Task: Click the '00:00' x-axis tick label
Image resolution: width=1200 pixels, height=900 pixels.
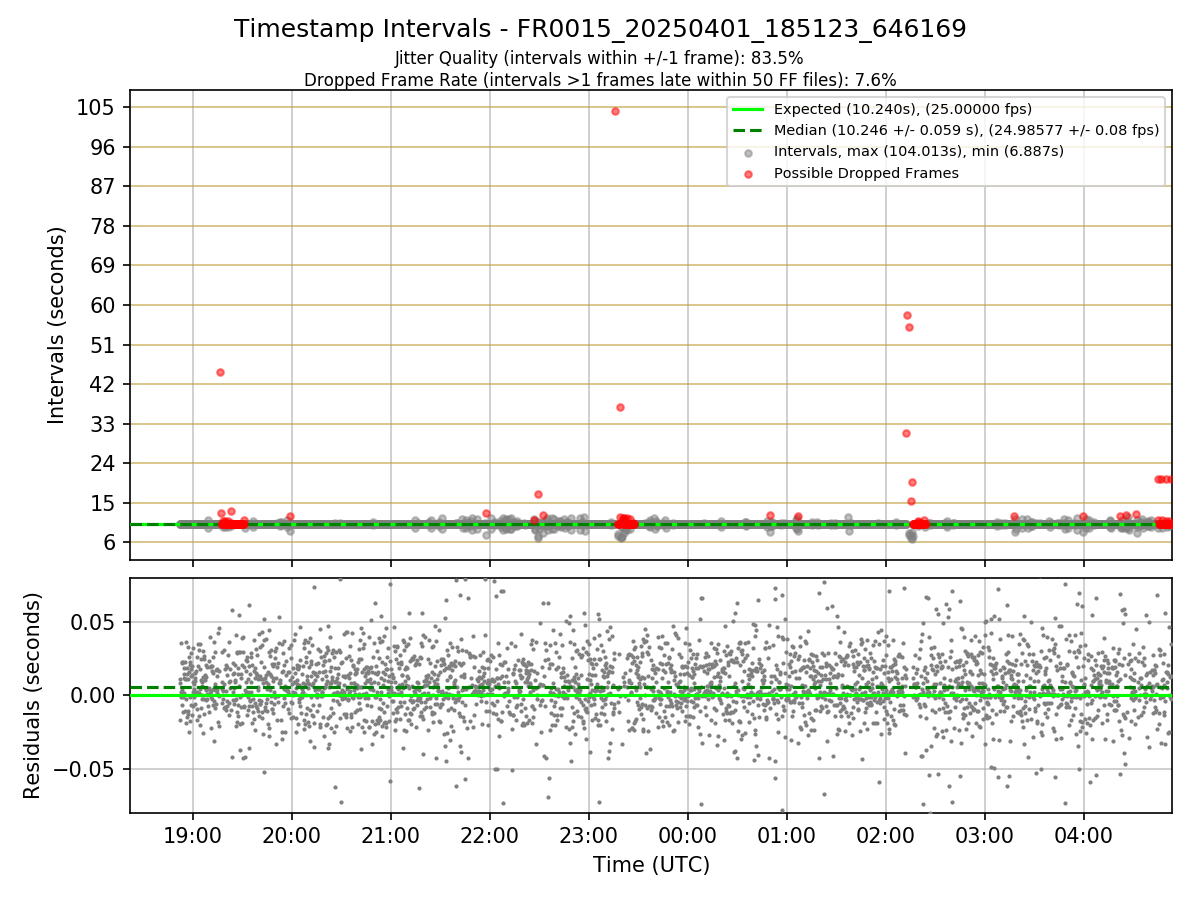Action: [x=688, y=835]
